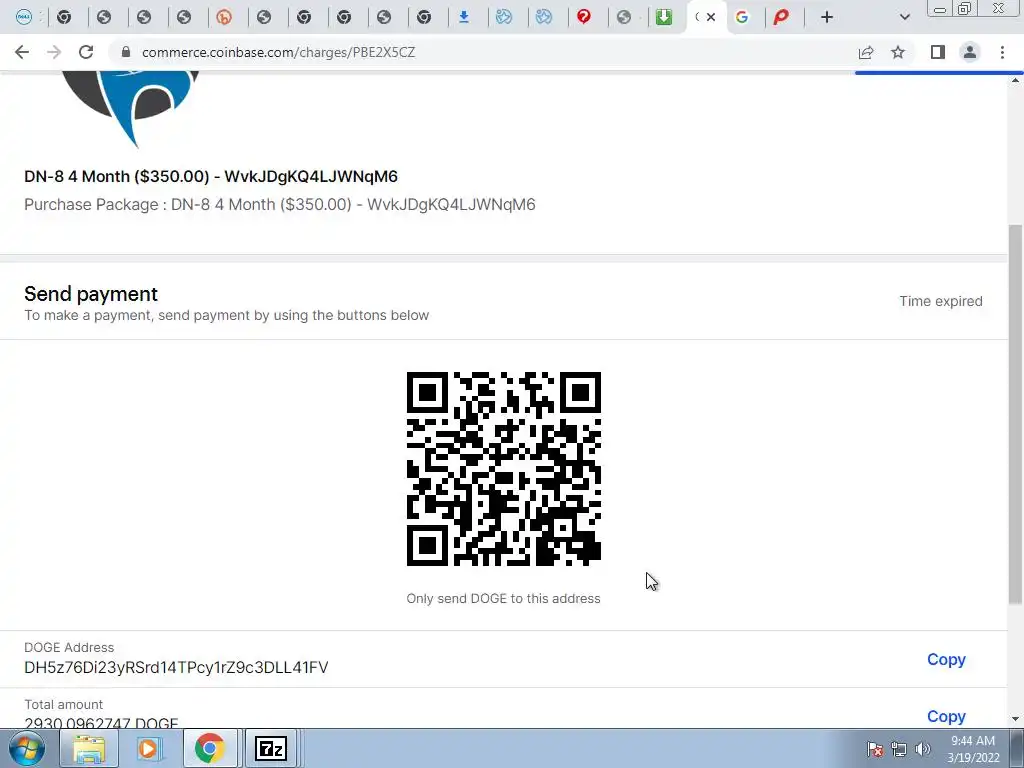Image resolution: width=1024 pixels, height=768 pixels.
Task: Switch to the green download icon tab
Action: (x=664, y=18)
